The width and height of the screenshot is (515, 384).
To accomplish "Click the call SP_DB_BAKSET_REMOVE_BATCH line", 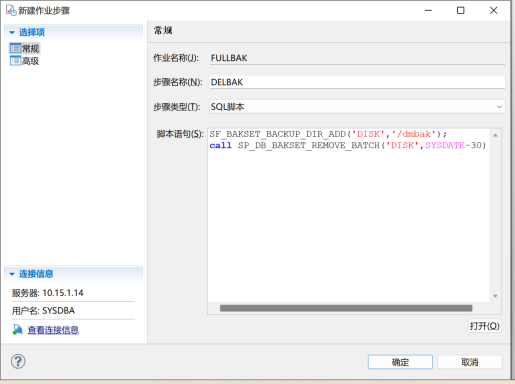I will [x=348, y=145].
